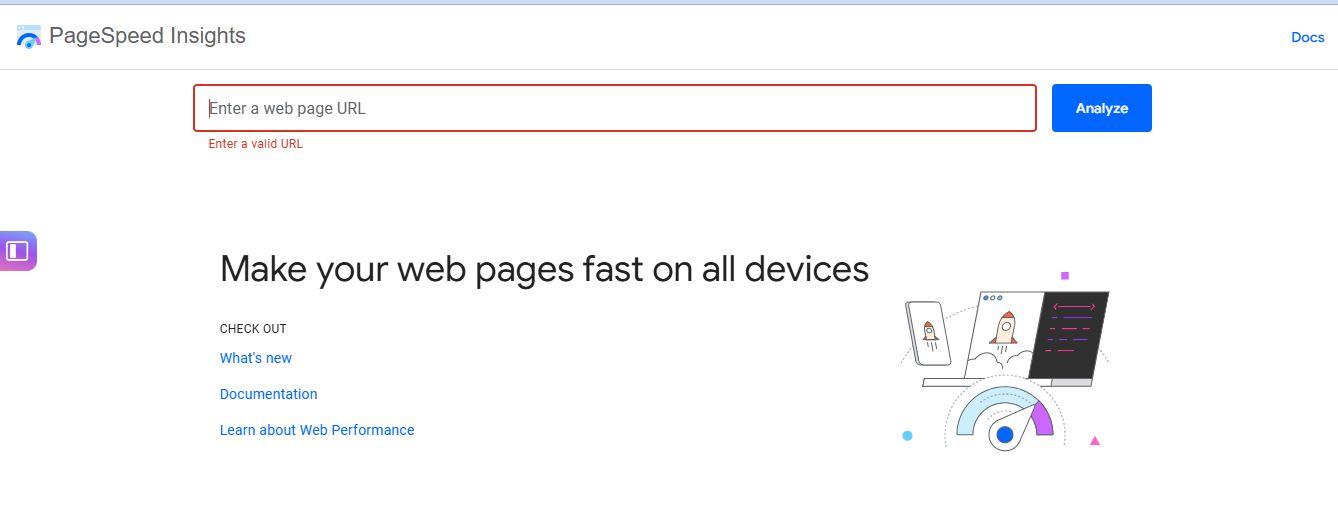Open the Docs link
The image size is (1338, 530).
pyautogui.click(x=1307, y=37)
